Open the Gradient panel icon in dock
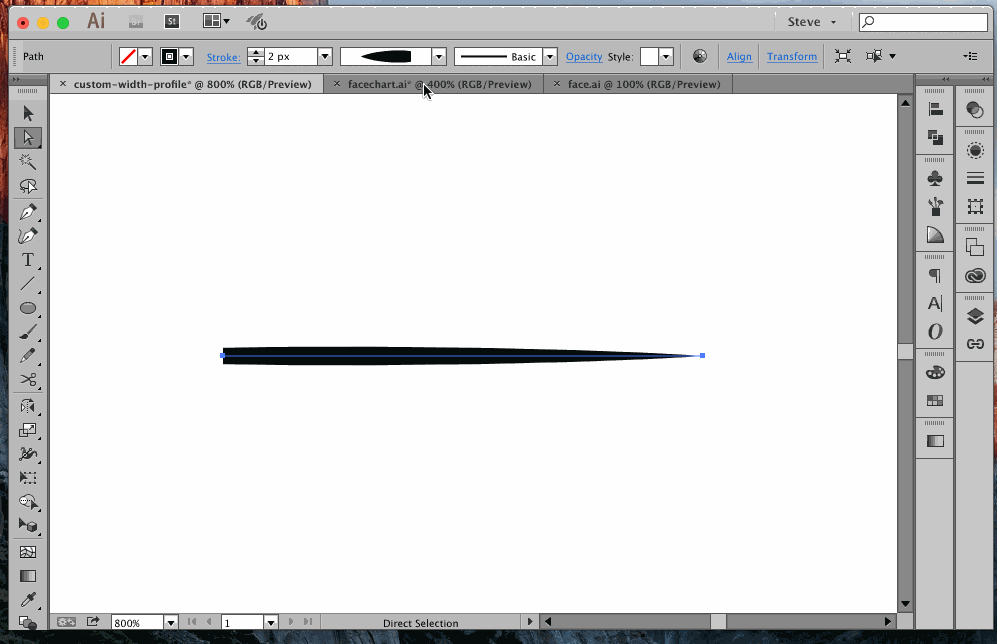Screen dimensions: 997x644 (x=935, y=441)
